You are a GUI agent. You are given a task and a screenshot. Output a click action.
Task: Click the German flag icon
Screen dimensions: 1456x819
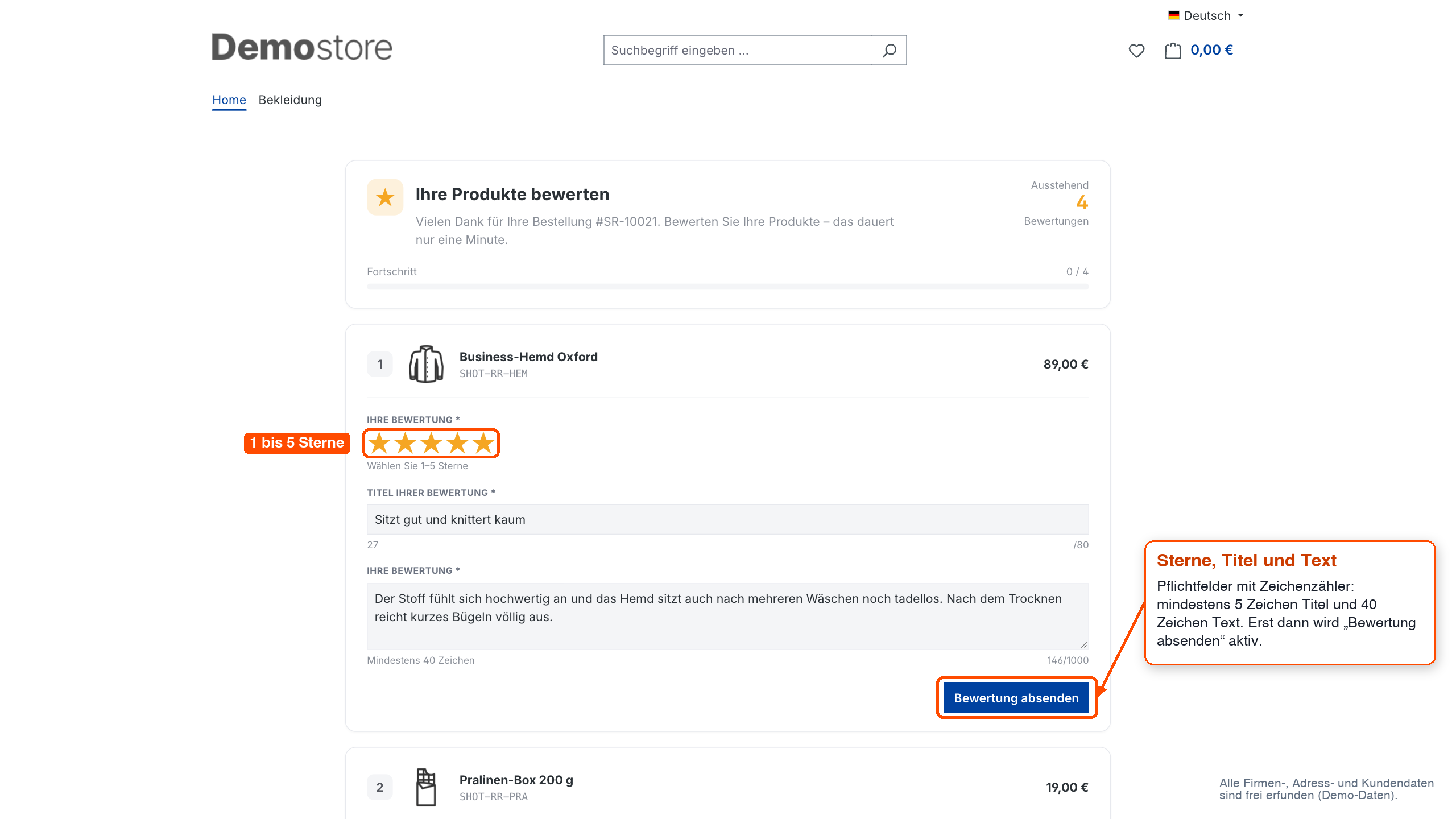(1173, 15)
